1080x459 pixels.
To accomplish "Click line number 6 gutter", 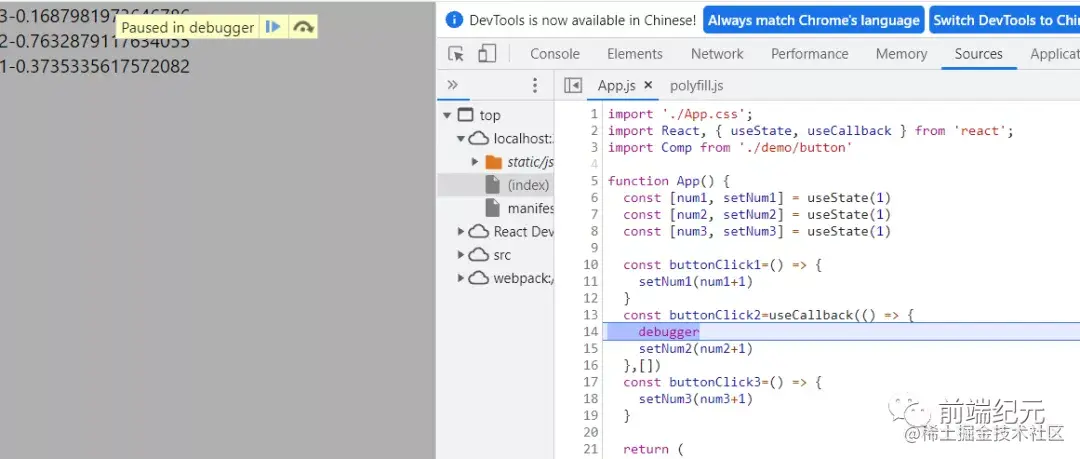I will 594,198.
